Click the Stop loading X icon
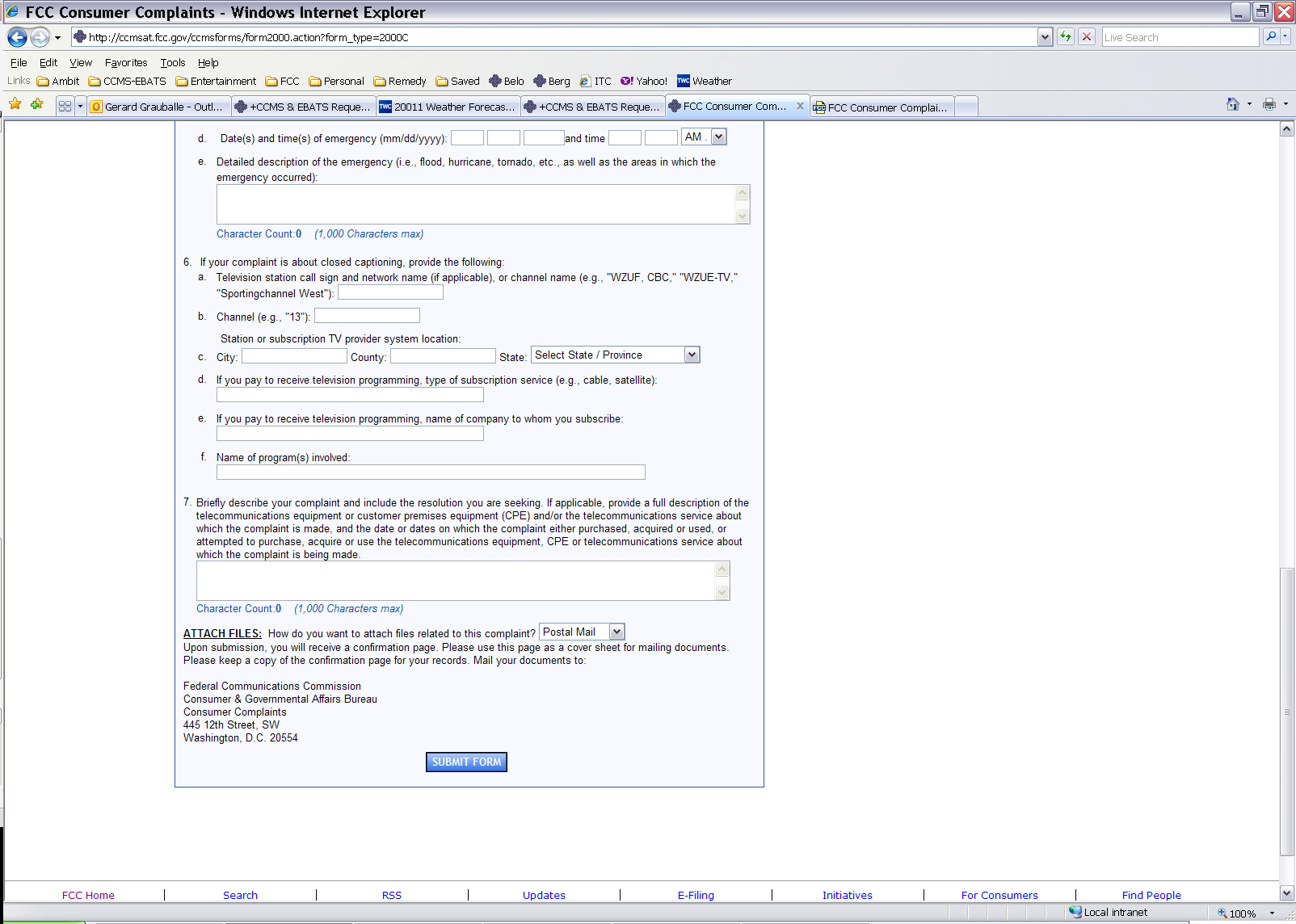 tap(1087, 37)
